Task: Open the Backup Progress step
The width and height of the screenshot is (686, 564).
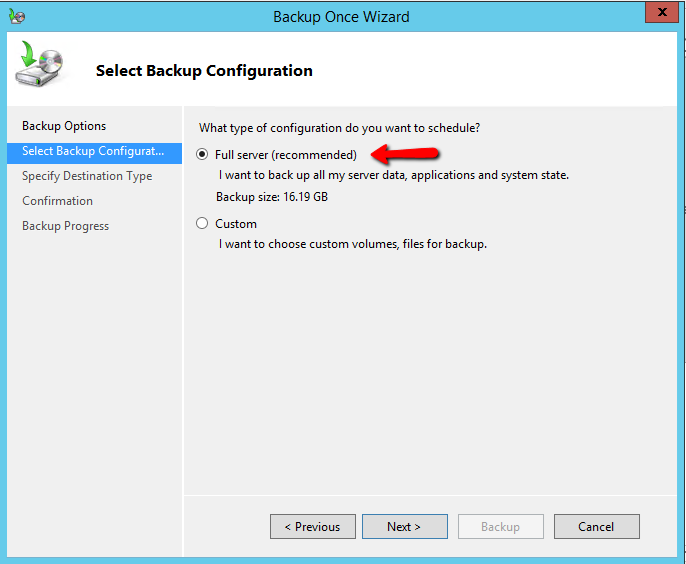Action: coord(66,226)
